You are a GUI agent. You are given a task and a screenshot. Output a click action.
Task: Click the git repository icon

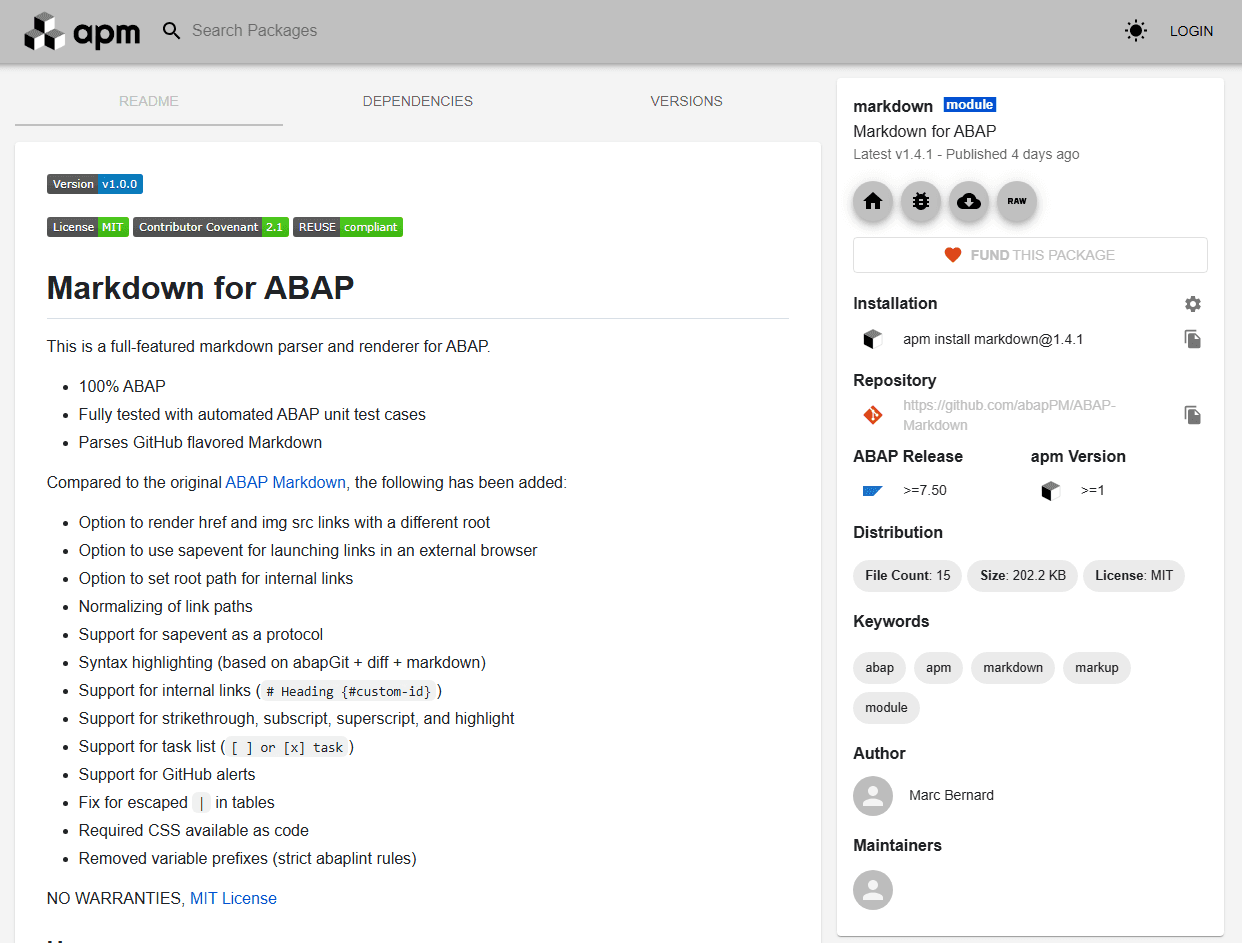[x=873, y=415]
